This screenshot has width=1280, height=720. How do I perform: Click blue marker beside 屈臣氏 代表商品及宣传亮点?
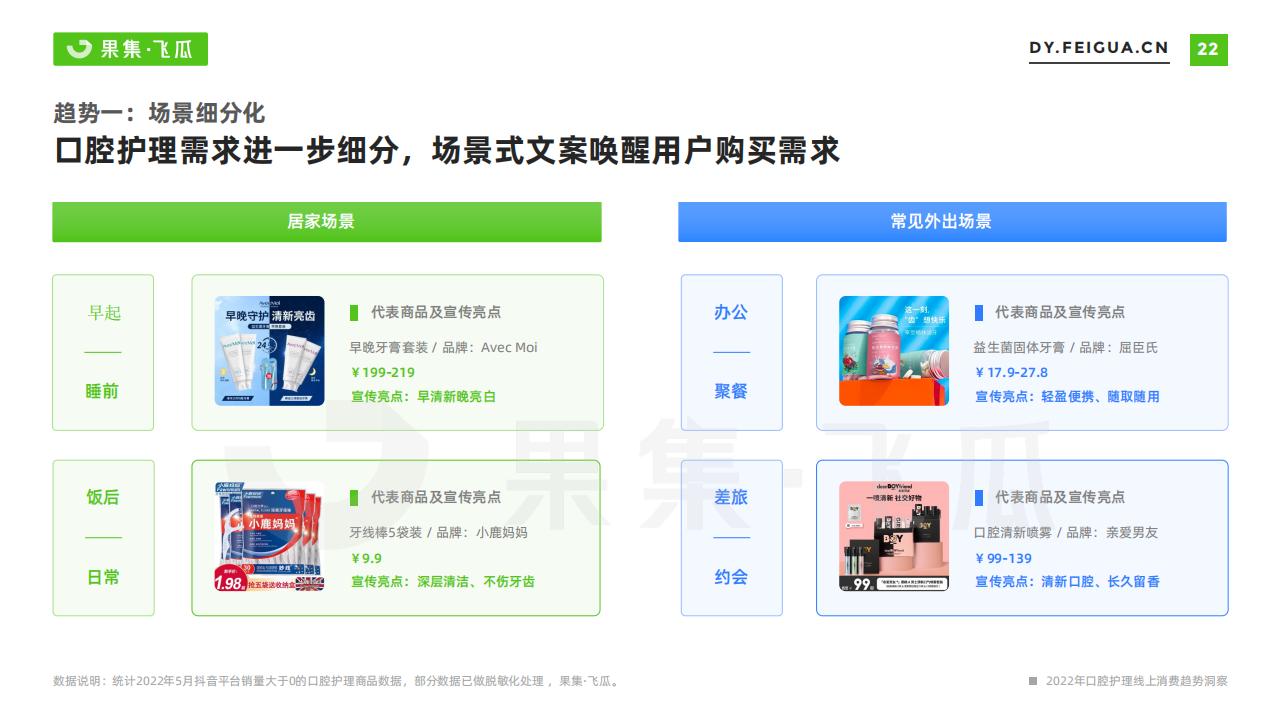pyautogui.click(x=979, y=313)
